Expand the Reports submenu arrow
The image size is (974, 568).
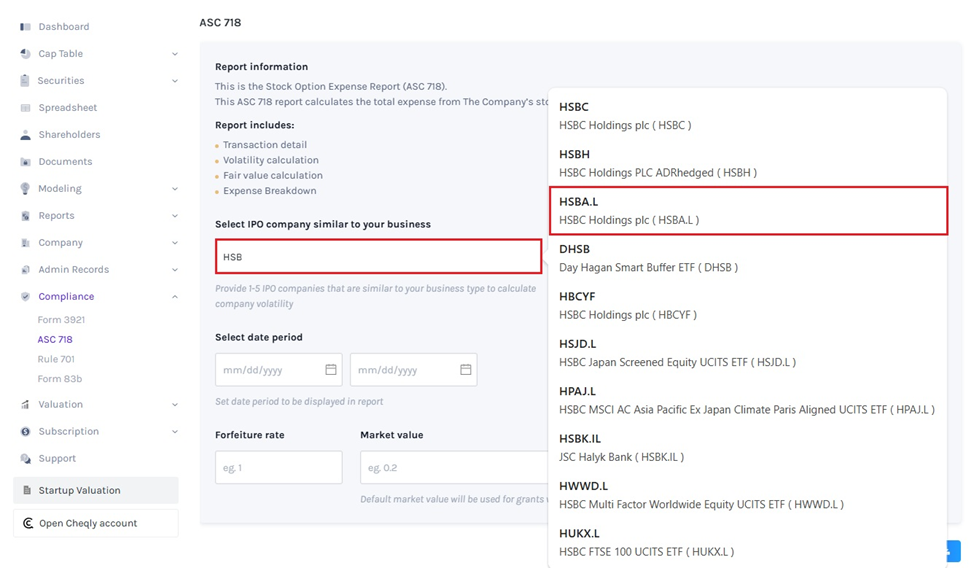pyautogui.click(x=175, y=216)
